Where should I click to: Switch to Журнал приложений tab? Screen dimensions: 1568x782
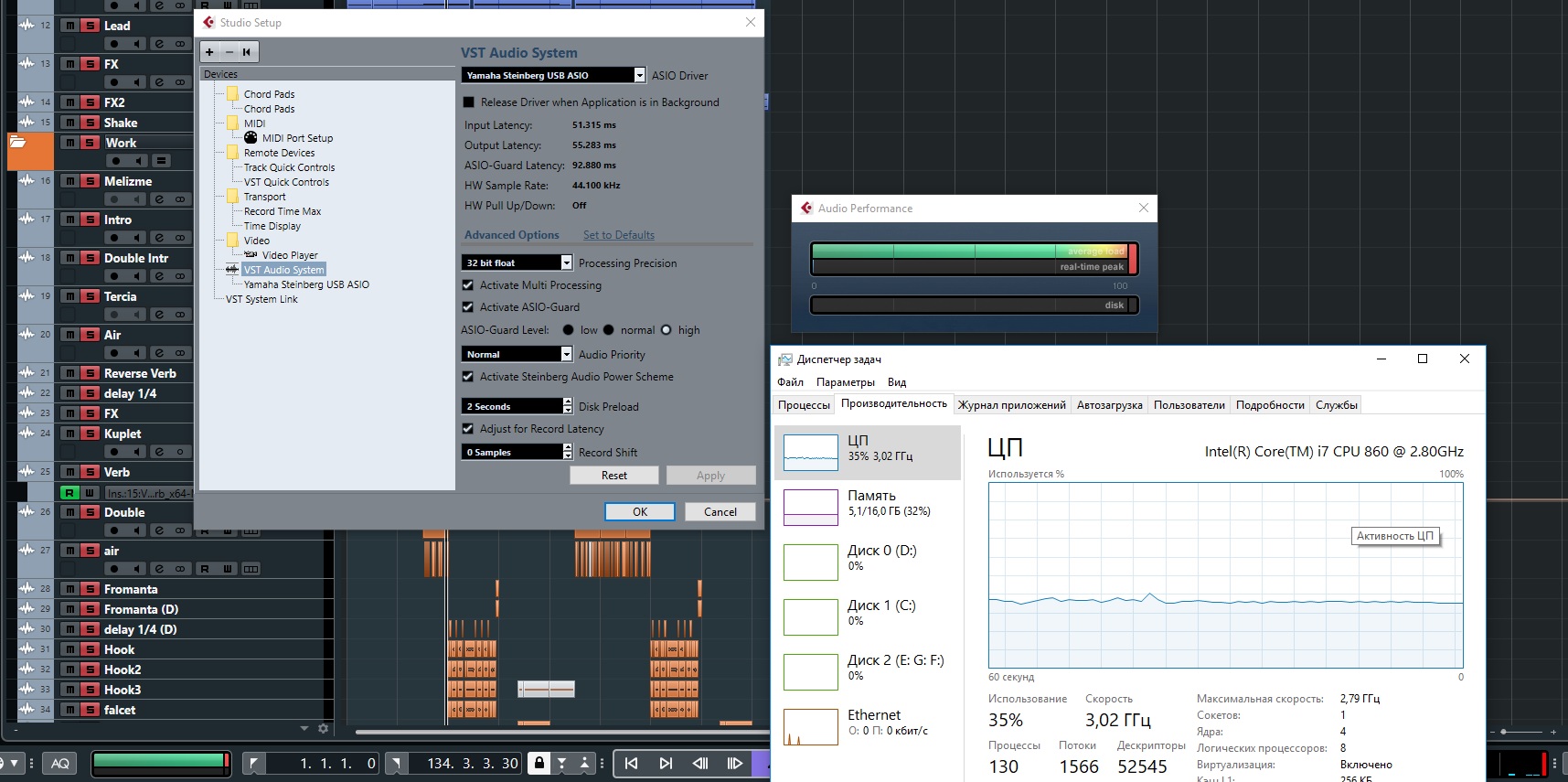pos(1011,405)
